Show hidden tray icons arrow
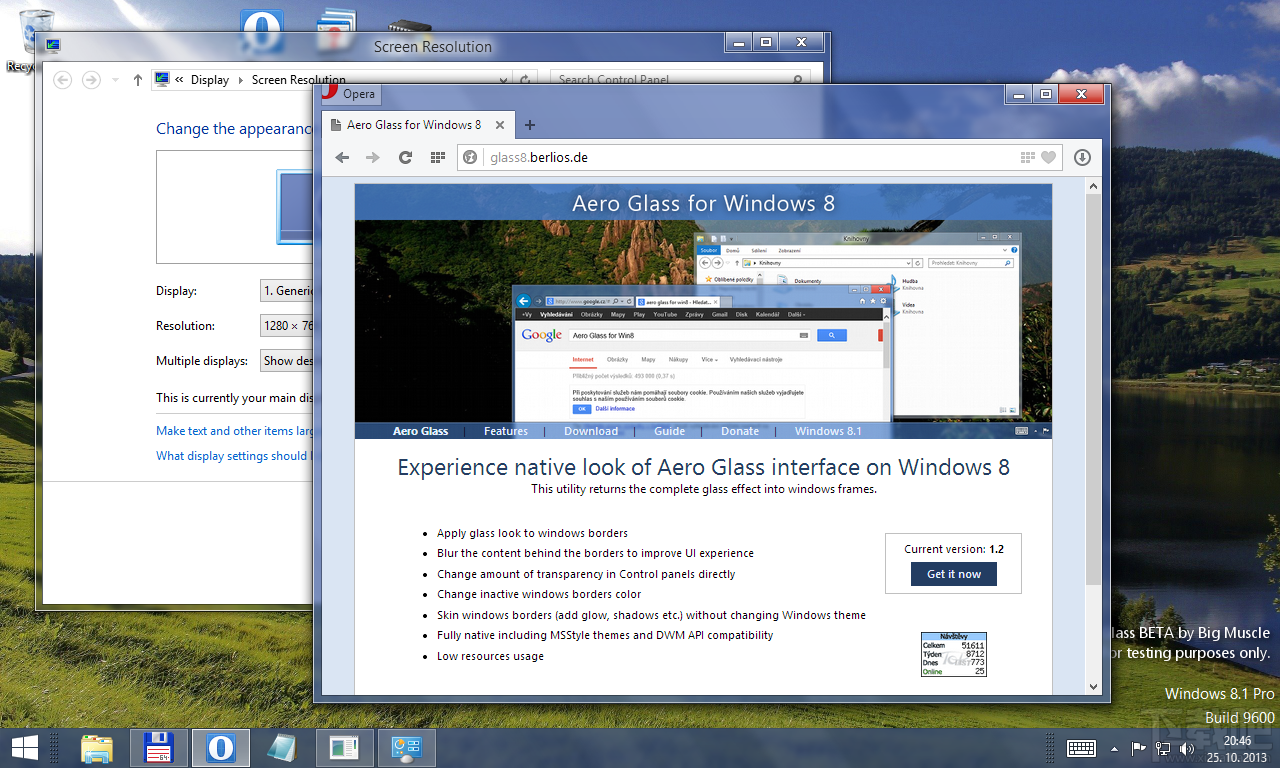The height and width of the screenshot is (768, 1280). pos(1114,749)
